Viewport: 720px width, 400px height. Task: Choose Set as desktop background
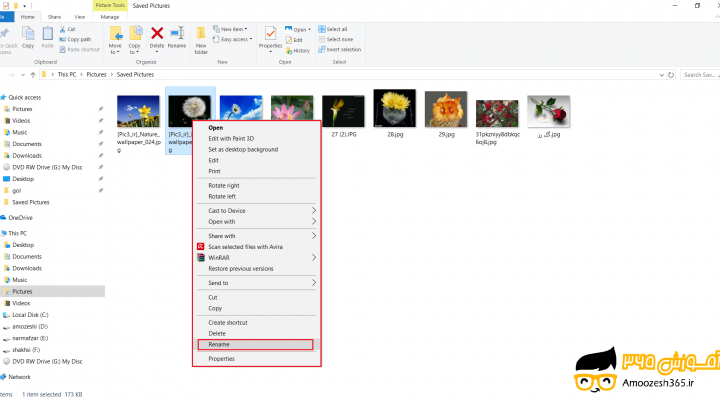coord(243,149)
